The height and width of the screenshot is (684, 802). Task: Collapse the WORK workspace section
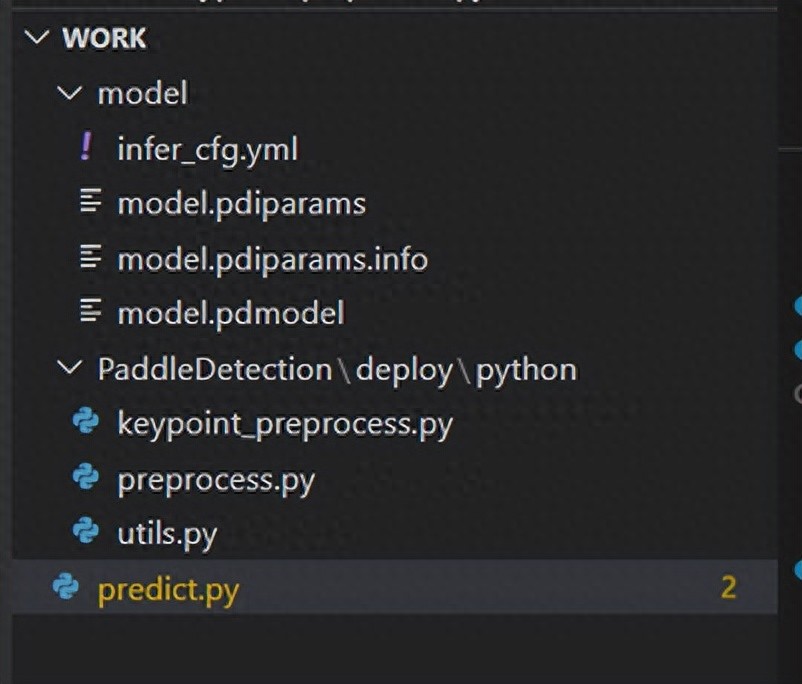coord(37,38)
